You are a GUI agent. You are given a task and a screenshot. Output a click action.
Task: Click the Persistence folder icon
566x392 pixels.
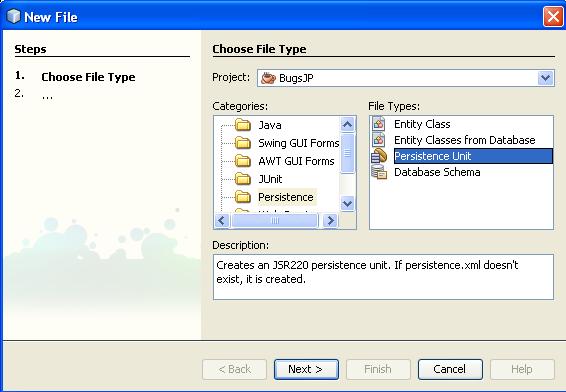pos(243,197)
